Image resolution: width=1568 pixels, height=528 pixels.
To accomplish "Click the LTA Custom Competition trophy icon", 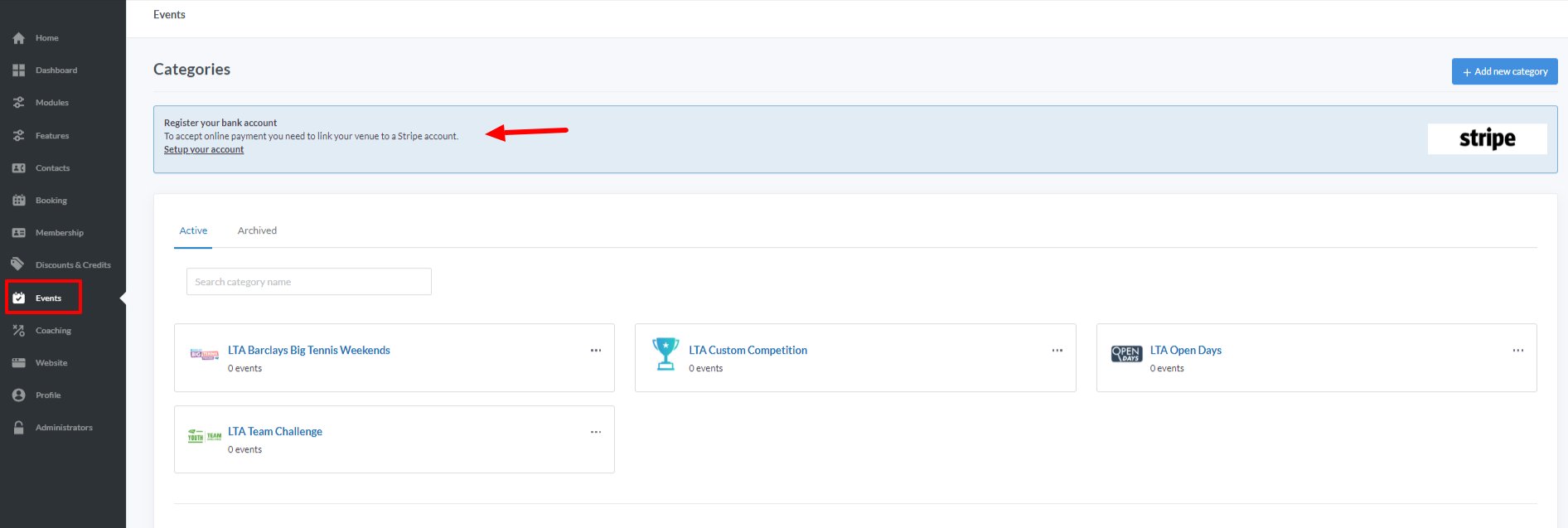I will [665, 354].
